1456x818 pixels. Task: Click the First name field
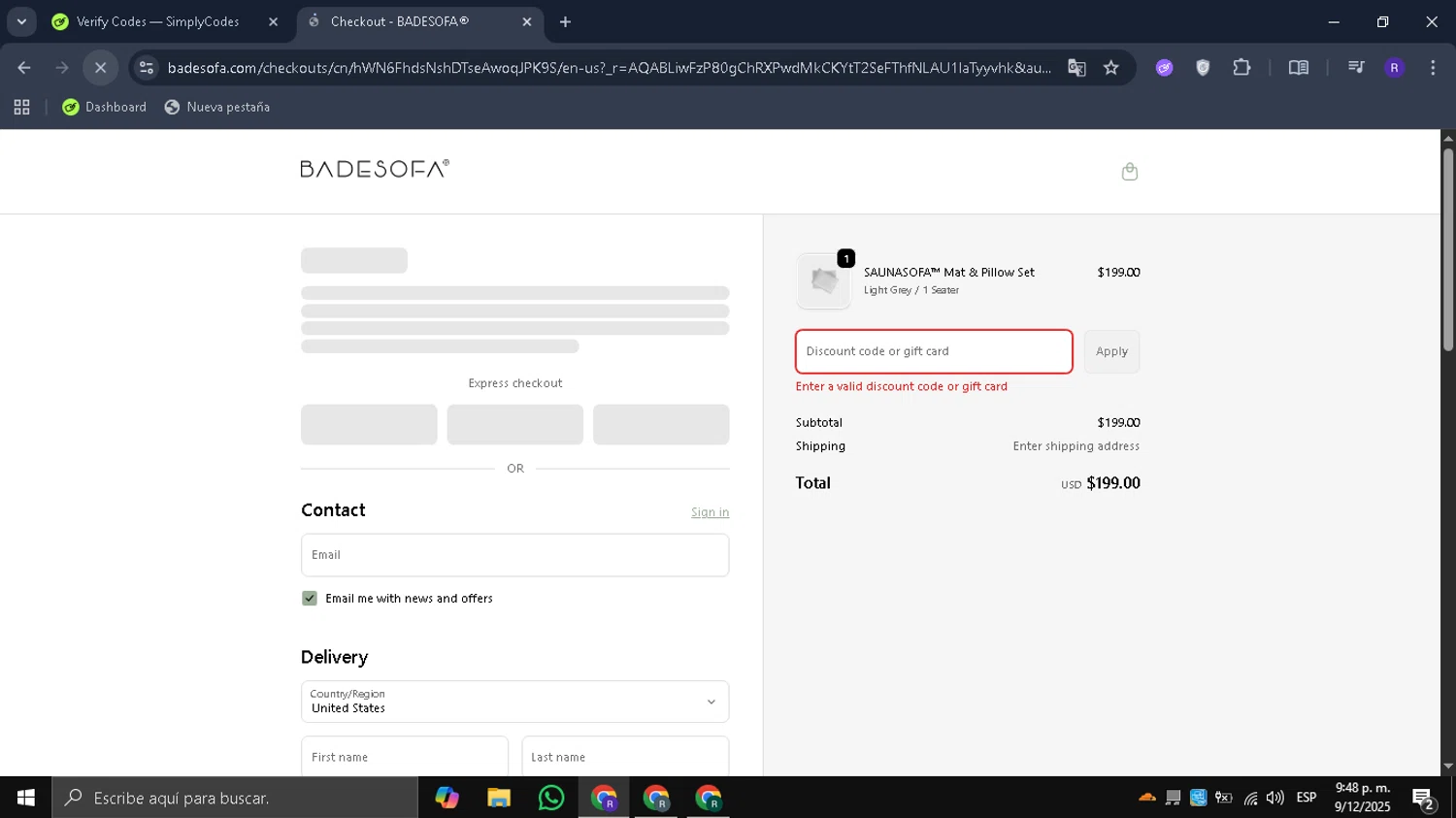click(x=405, y=757)
